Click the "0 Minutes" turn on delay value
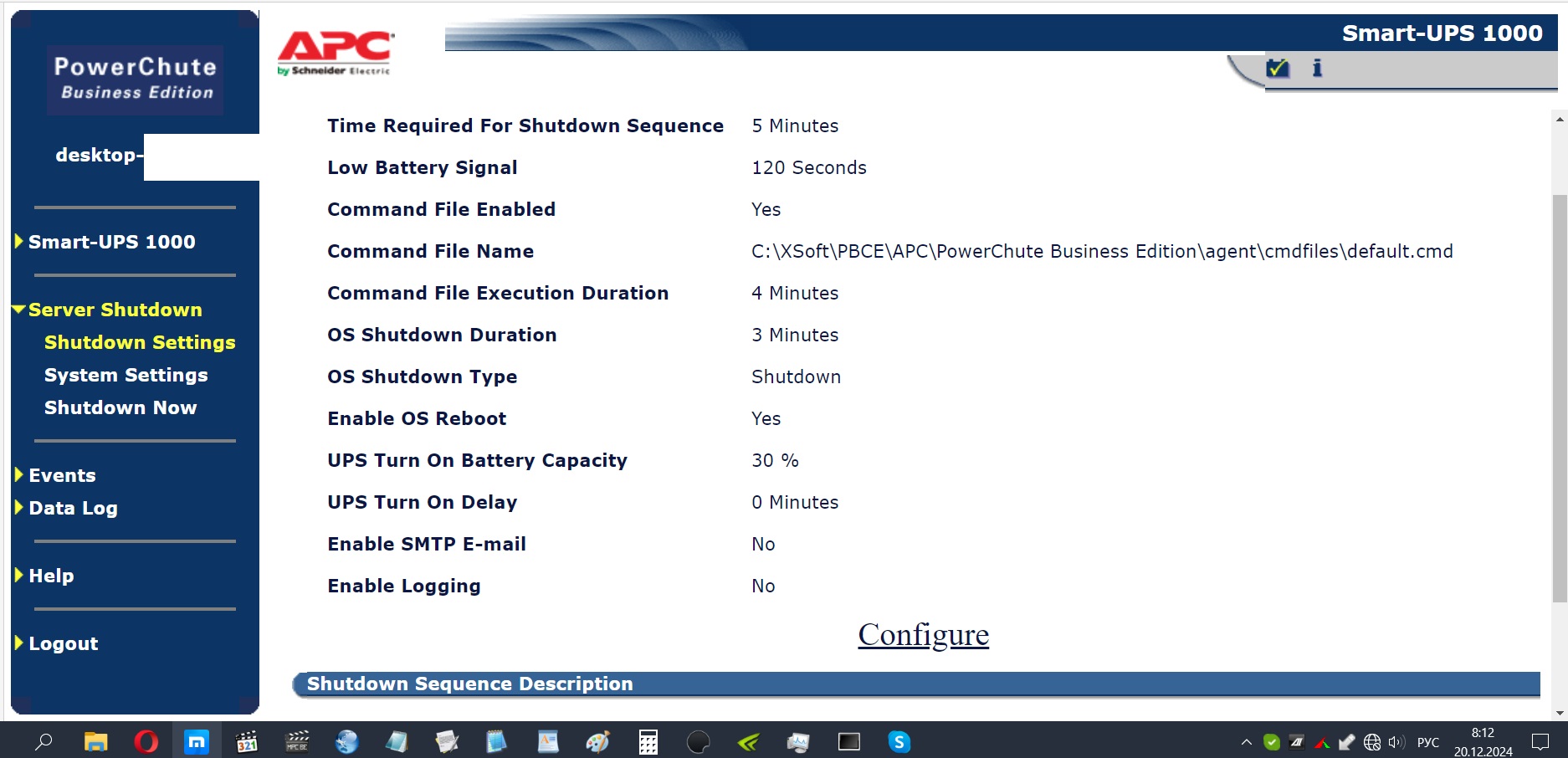The width and height of the screenshot is (1568, 758). point(795,502)
